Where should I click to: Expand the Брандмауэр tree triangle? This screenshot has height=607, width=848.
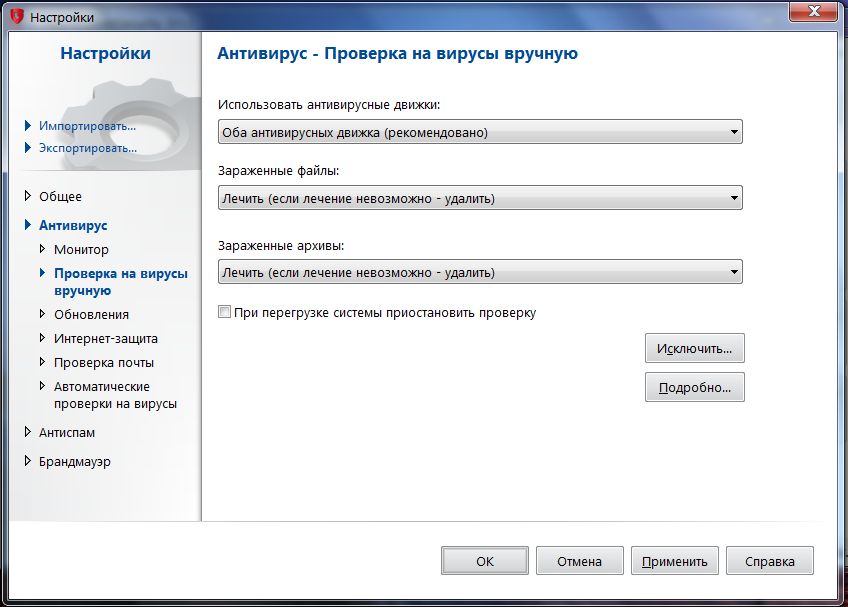pos(28,461)
